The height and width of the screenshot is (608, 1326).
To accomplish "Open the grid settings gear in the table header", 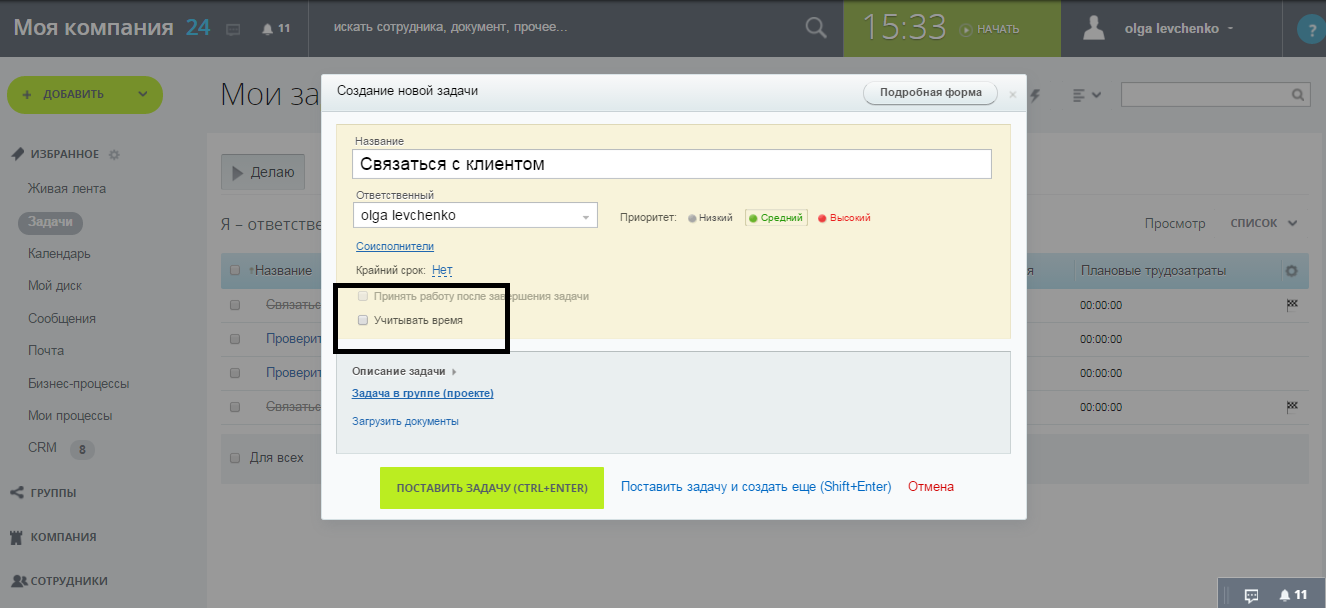I will coord(1294,270).
